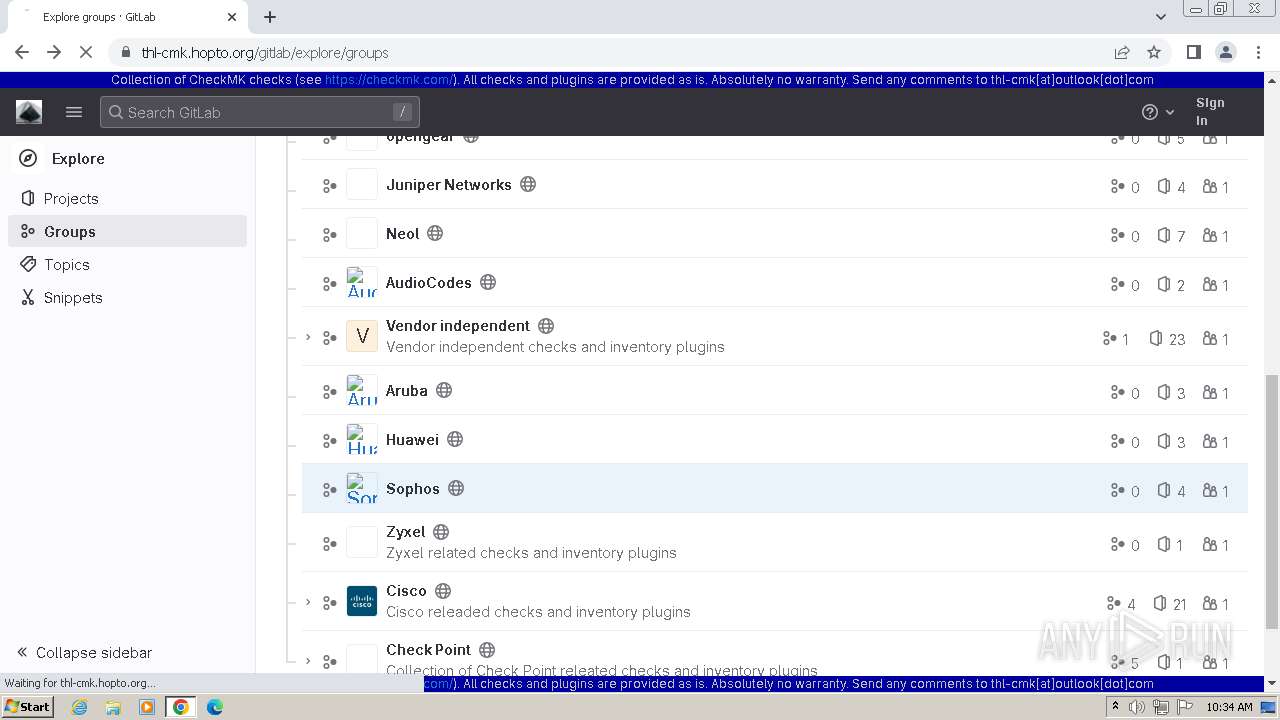Viewport: 1280px width, 720px height.
Task: Expand Cisco subgroups
Action: point(308,602)
